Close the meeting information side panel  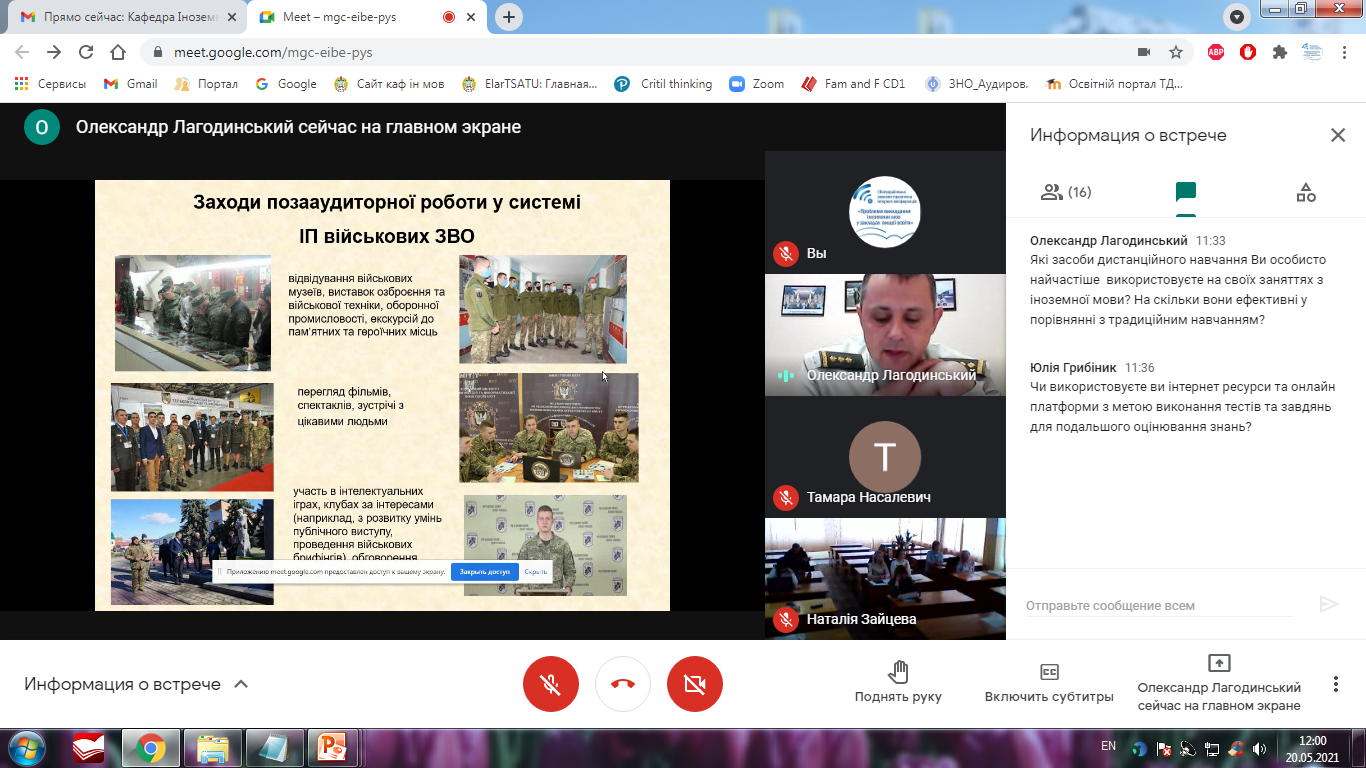[1337, 136]
